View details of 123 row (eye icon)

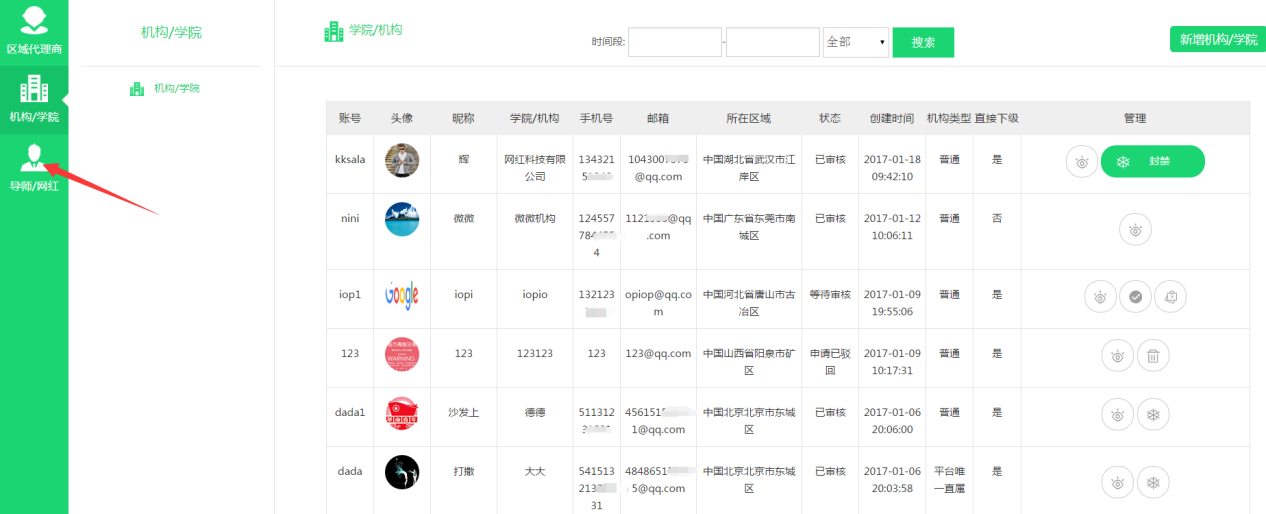[1118, 355]
